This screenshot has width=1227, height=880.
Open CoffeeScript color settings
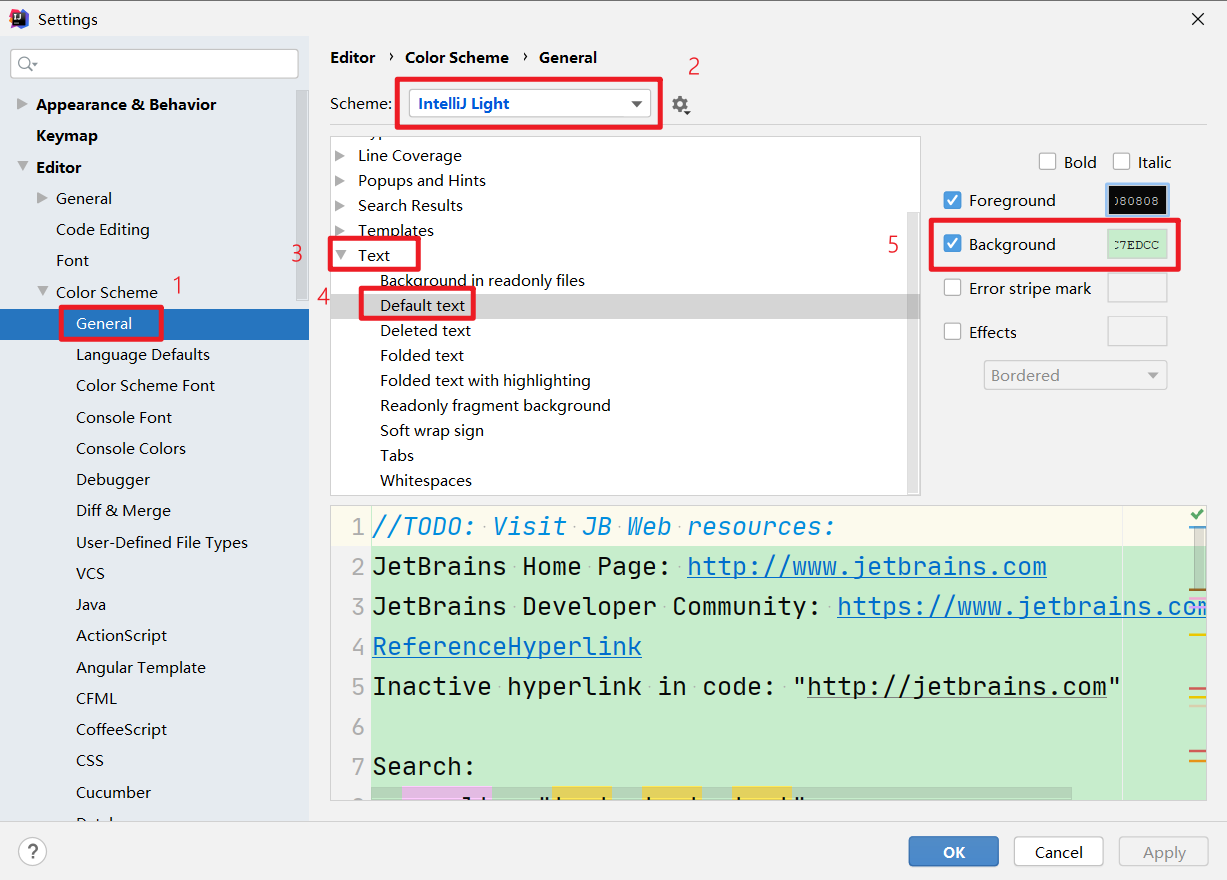pos(121,730)
